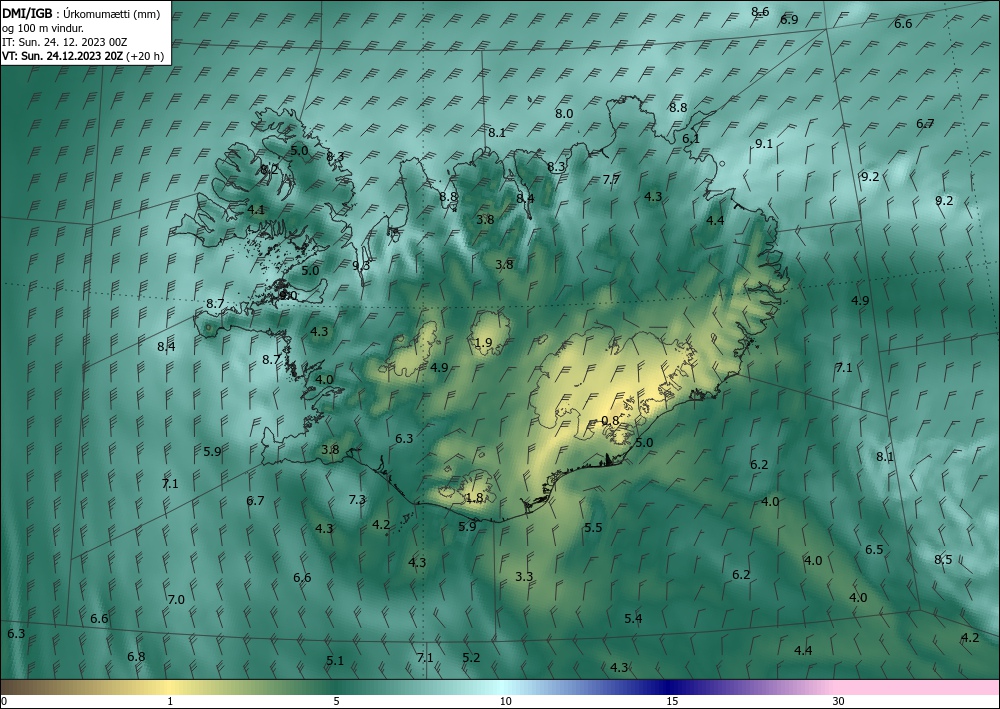Click the map value 5.4
This screenshot has height=709, width=1000.
(633, 618)
